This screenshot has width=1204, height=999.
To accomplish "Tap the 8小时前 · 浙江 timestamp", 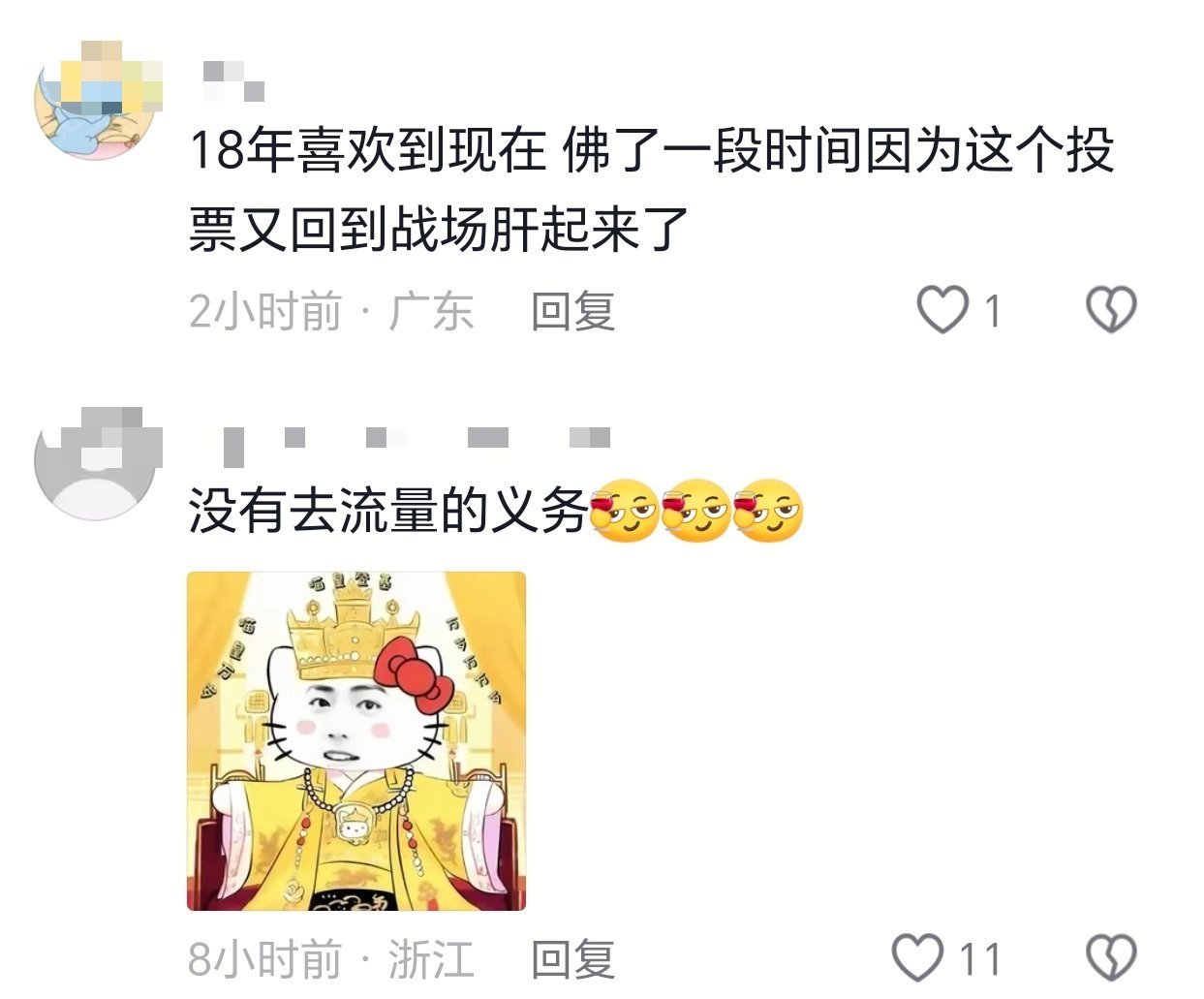I will 330,959.
